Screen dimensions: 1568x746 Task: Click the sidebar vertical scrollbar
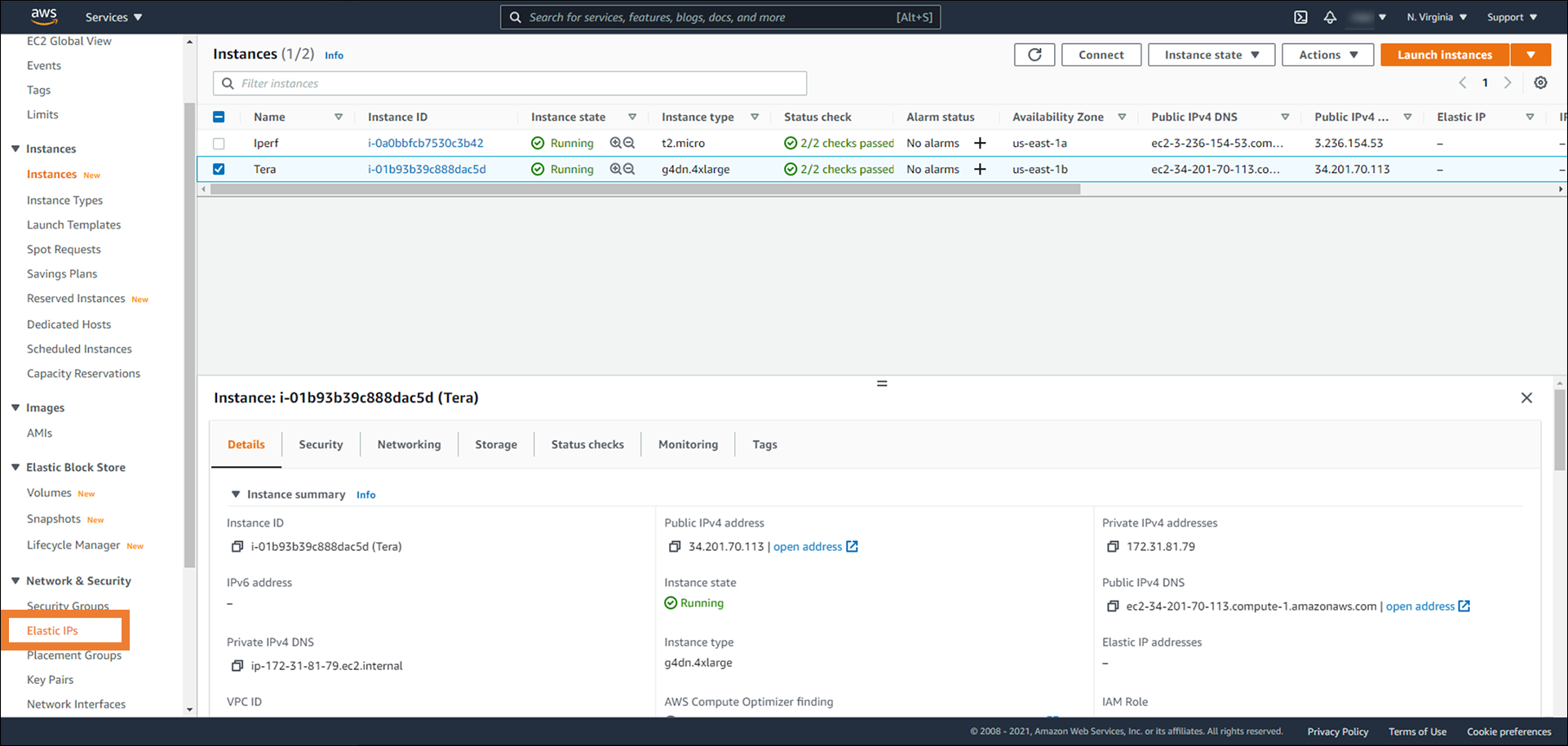(189, 335)
